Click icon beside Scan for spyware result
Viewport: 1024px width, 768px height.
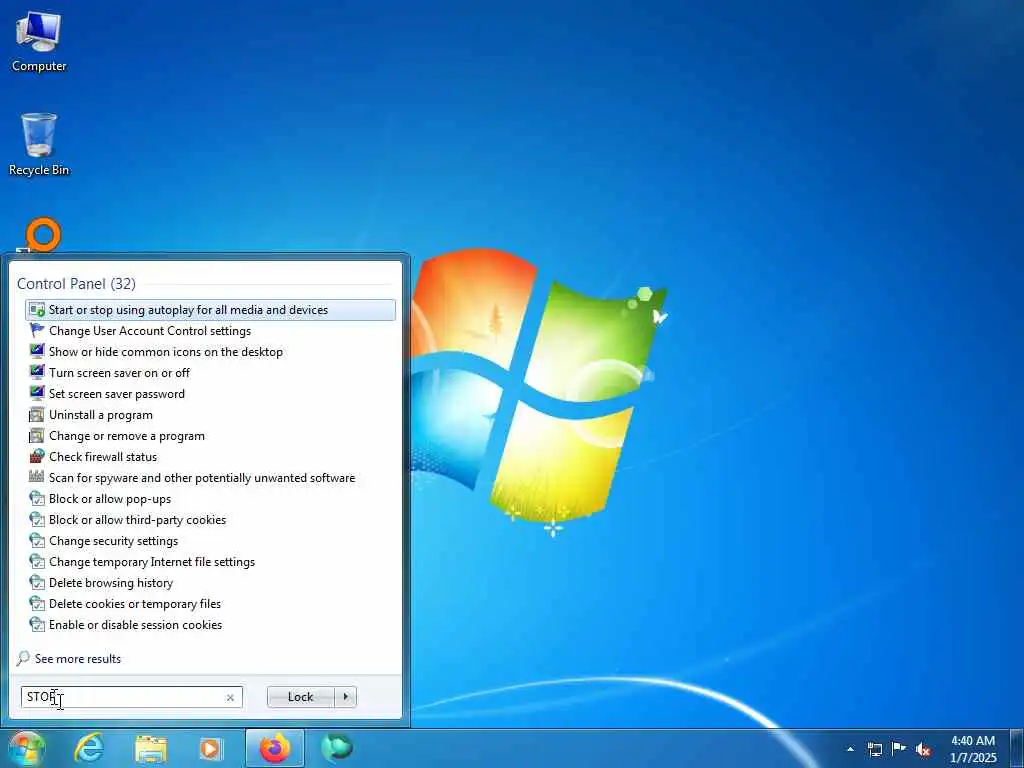coord(37,477)
